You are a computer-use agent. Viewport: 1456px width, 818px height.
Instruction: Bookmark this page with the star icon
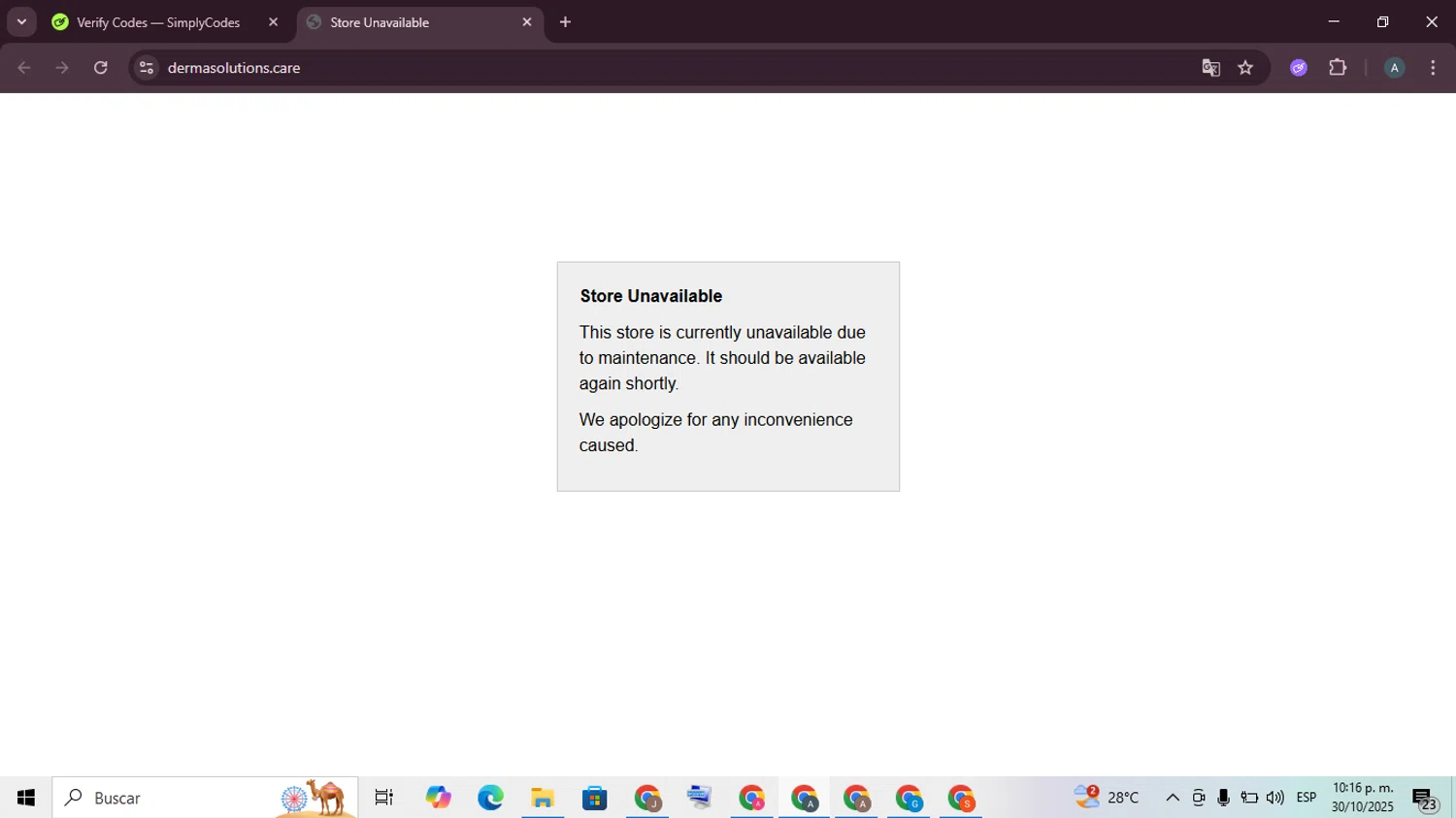point(1245,68)
